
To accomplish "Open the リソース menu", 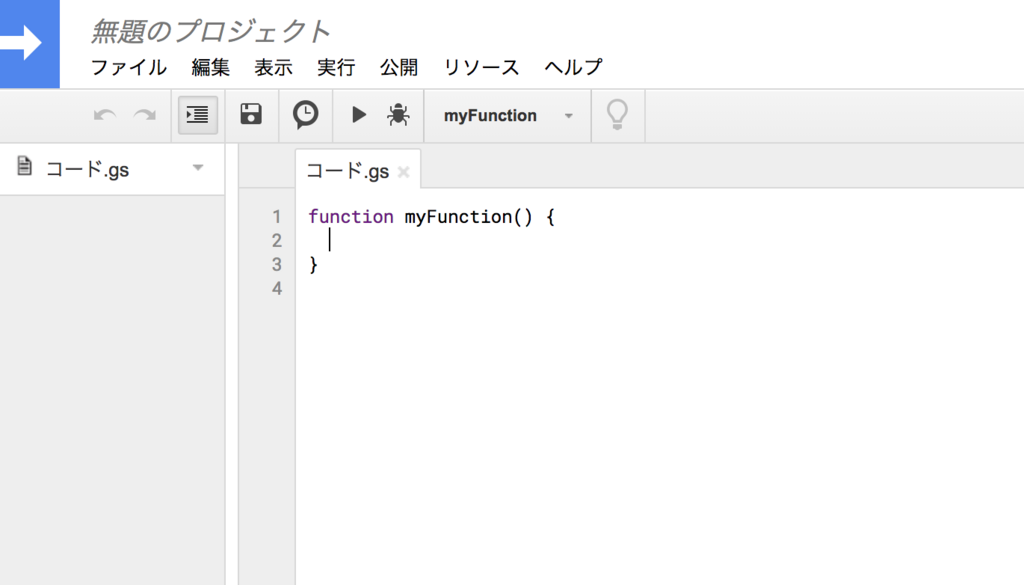I will click(482, 68).
